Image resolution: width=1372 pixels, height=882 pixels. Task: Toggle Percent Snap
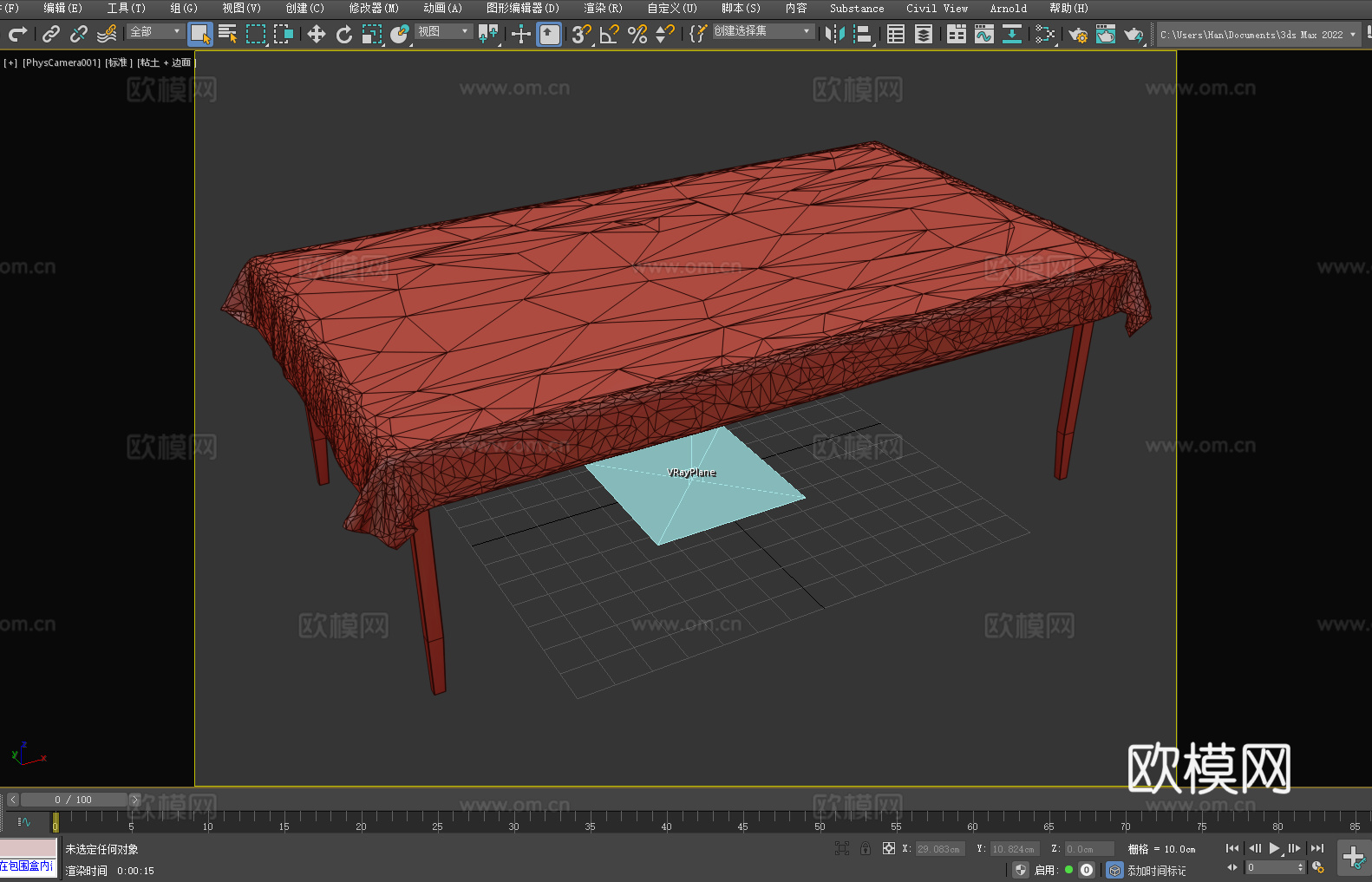[x=637, y=34]
